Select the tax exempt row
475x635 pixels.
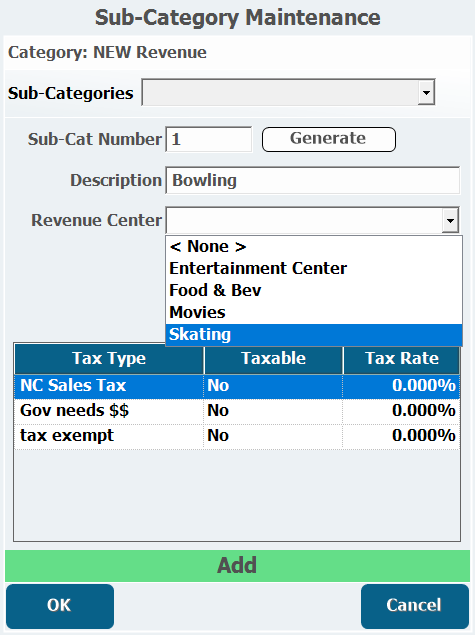[237, 437]
